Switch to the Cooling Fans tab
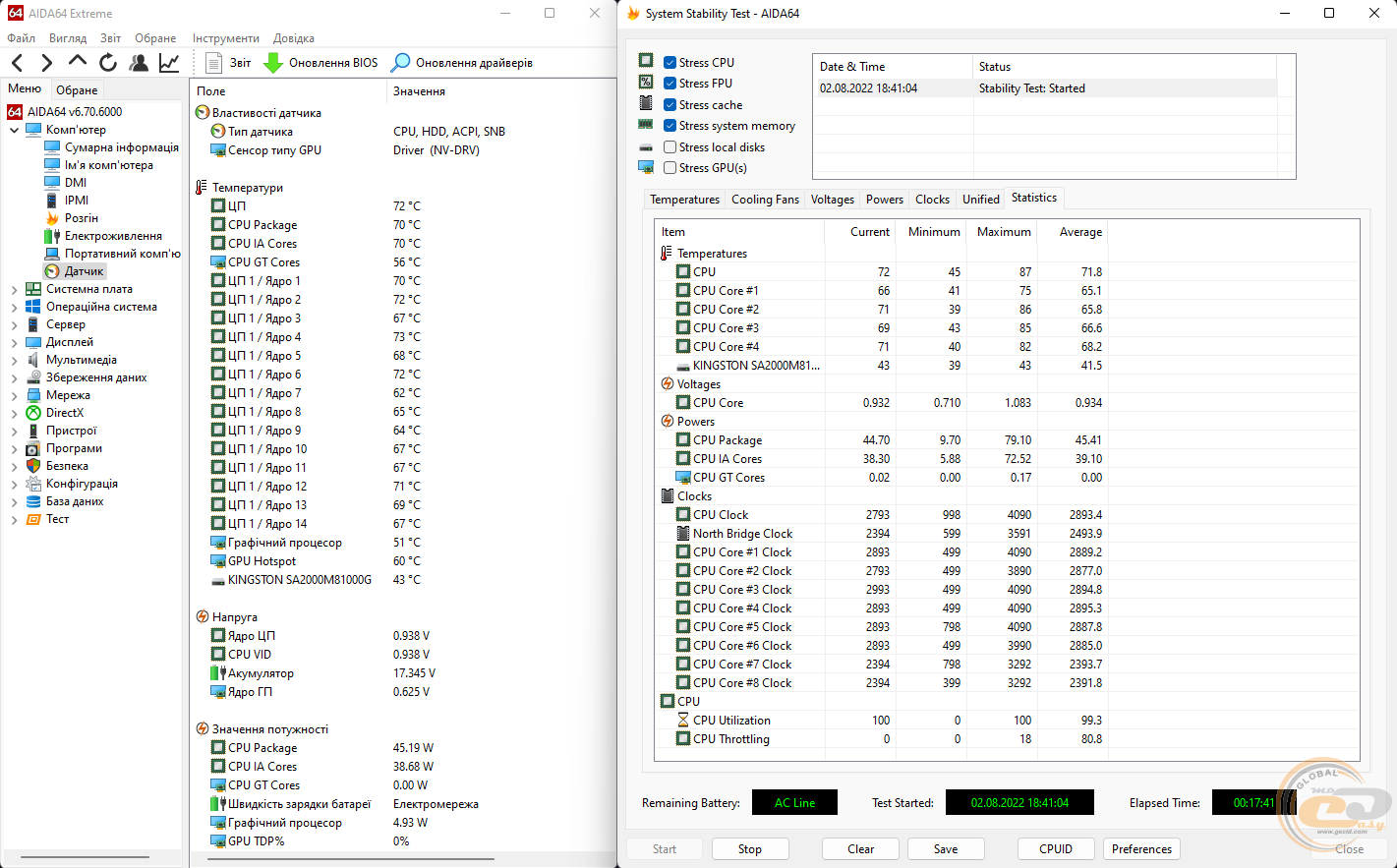 coord(765,200)
